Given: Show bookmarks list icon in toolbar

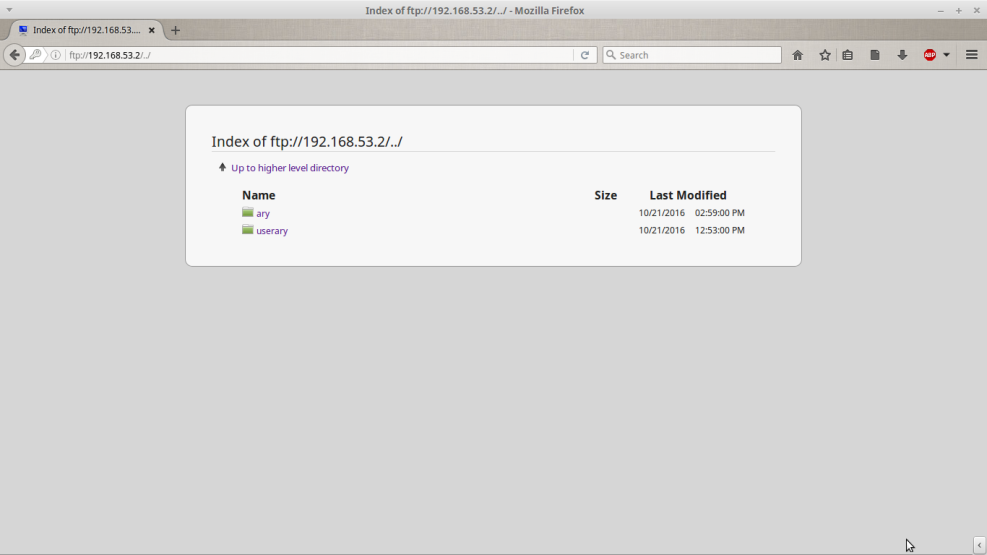Looking at the screenshot, I should 848,55.
